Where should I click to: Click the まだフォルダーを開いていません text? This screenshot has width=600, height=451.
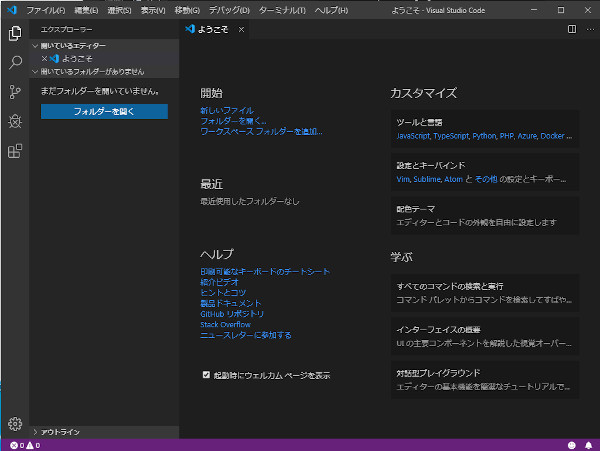tap(99, 91)
